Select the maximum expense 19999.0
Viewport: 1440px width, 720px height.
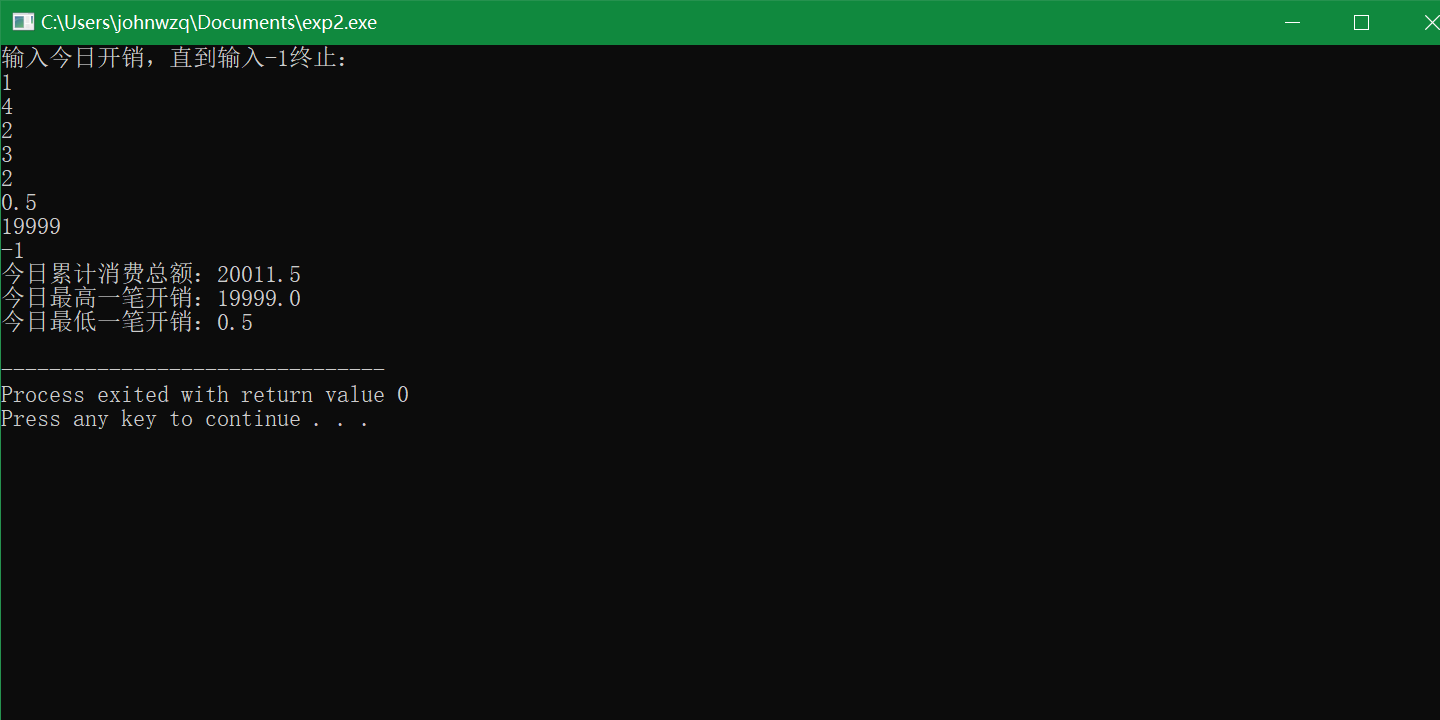[x=258, y=298]
